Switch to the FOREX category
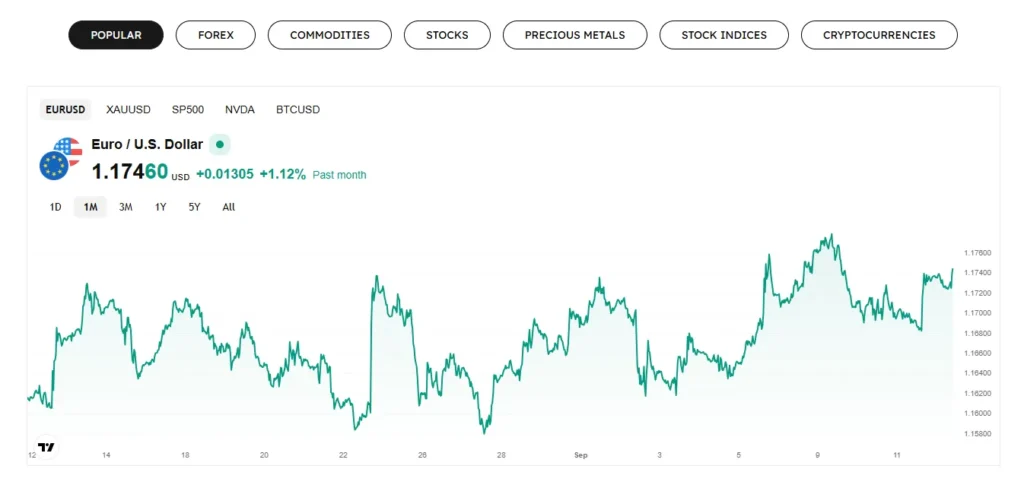 [x=215, y=35]
